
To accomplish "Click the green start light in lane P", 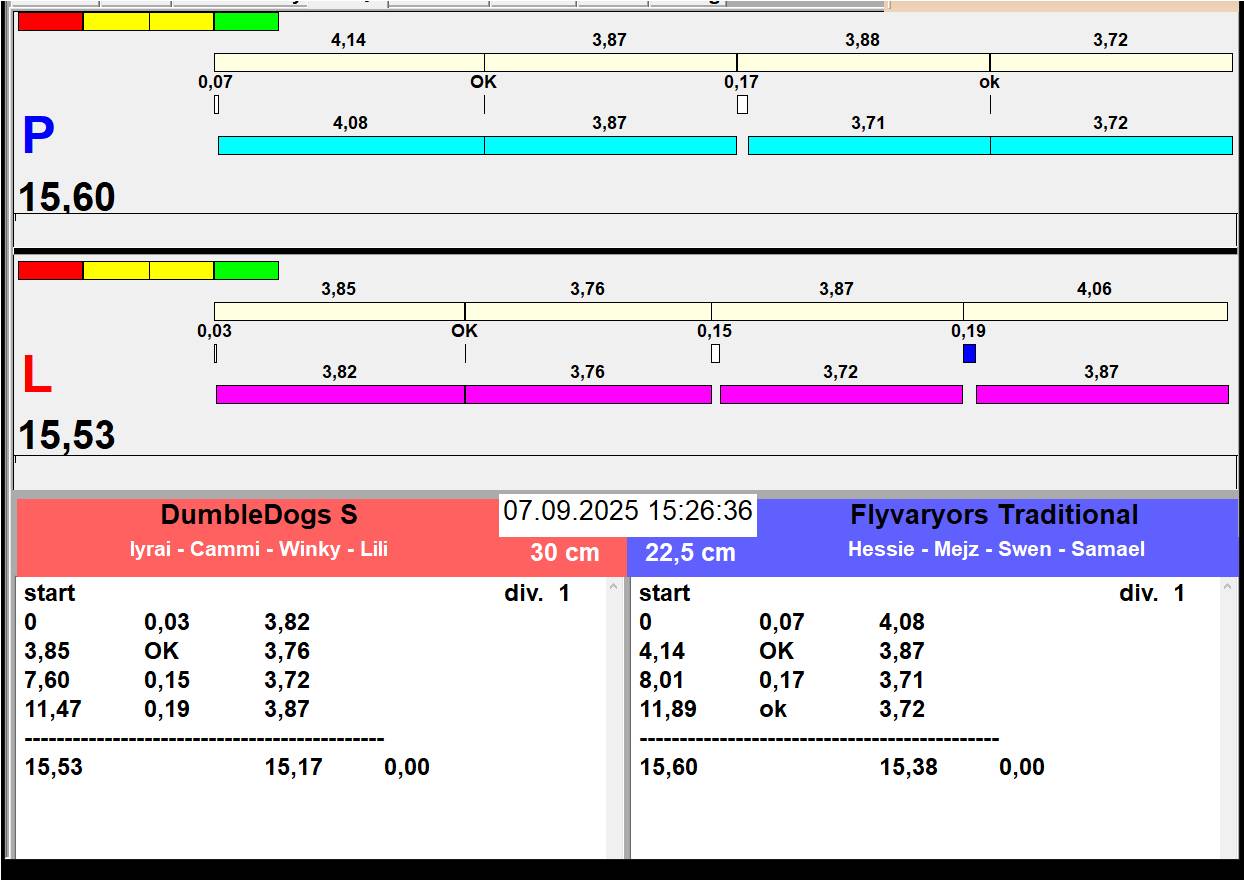I will point(246,21).
